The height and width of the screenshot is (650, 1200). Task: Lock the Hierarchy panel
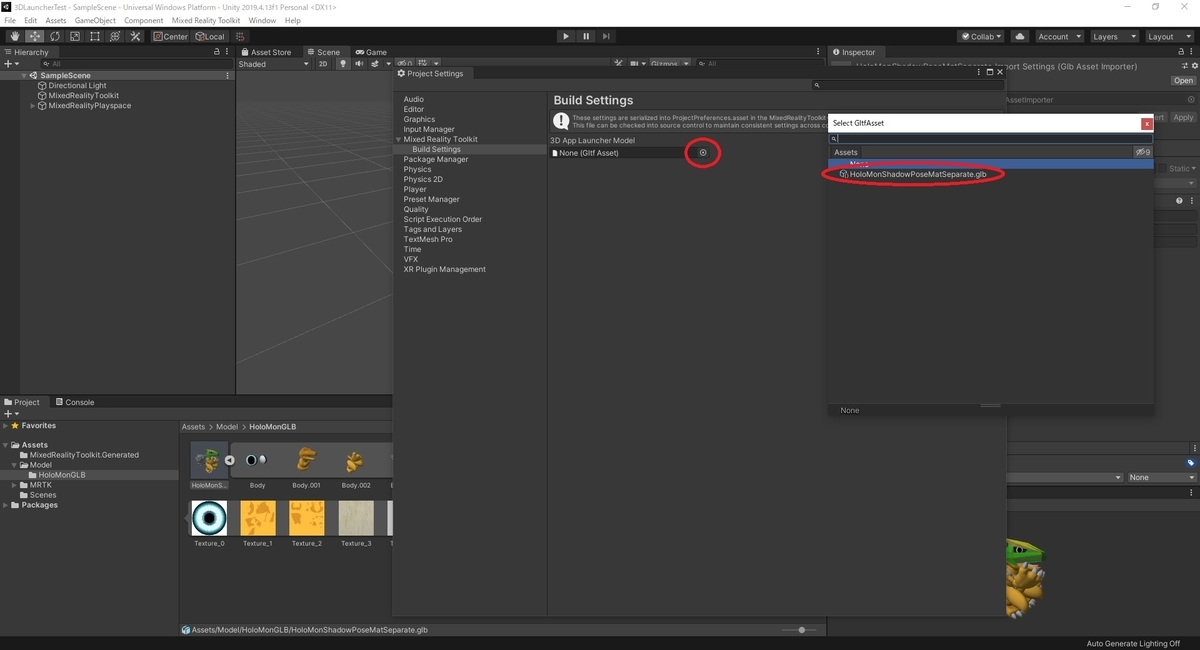coord(217,52)
